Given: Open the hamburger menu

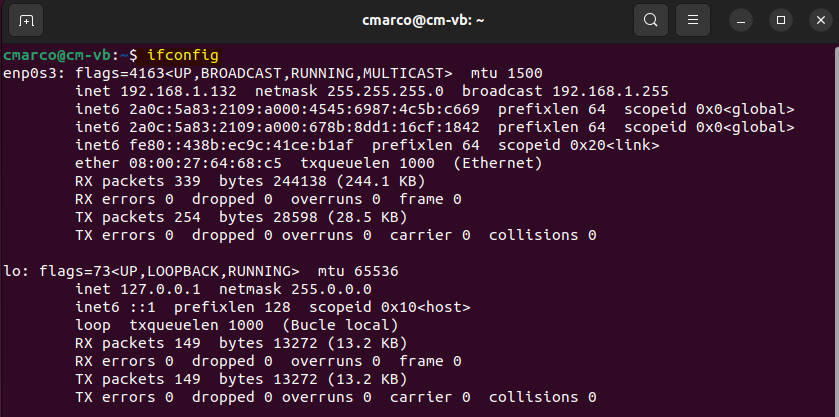Looking at the screenshot, I should (693, 20).
